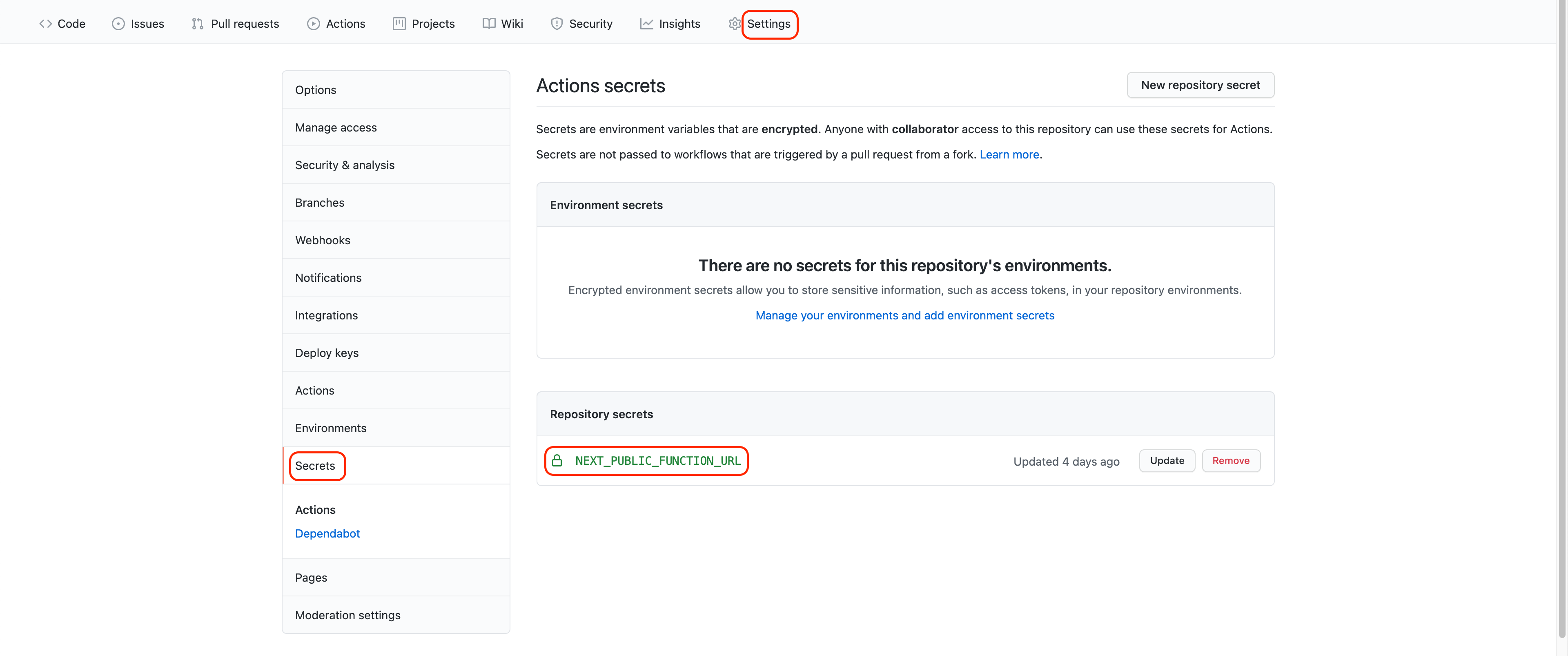Click the lock icon beside NEXT_PUBLIC_FUNCTION_URL
1568x656 pixels.
(556, 461)
